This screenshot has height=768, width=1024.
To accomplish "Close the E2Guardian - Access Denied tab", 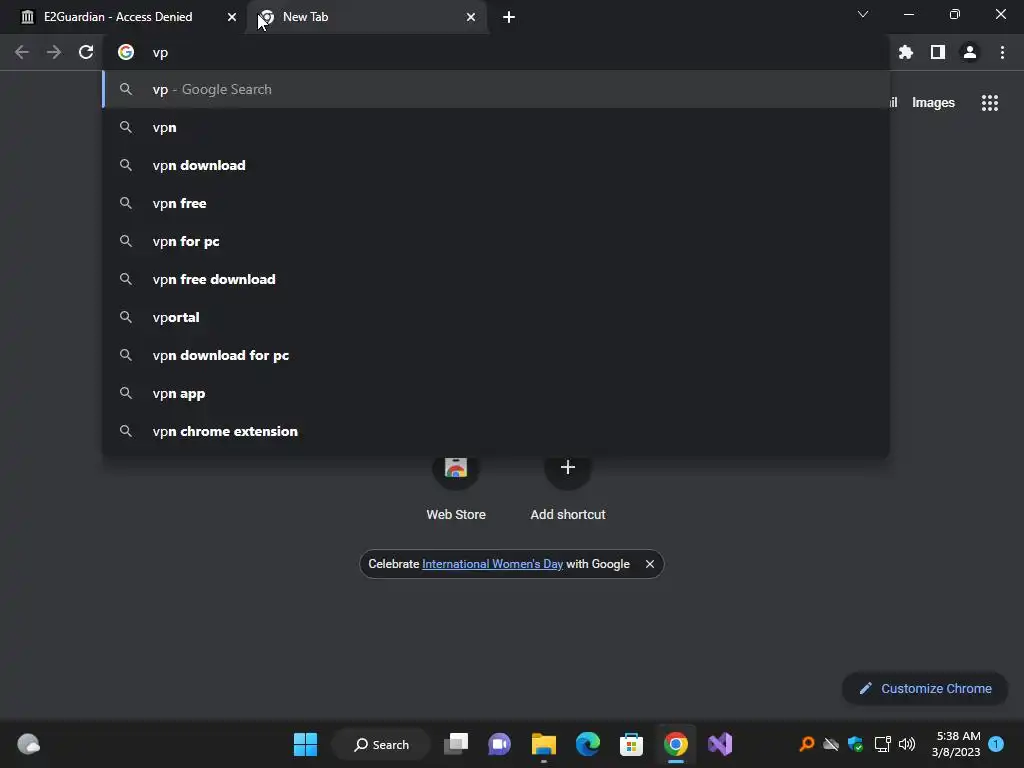I will click(232, 17).
